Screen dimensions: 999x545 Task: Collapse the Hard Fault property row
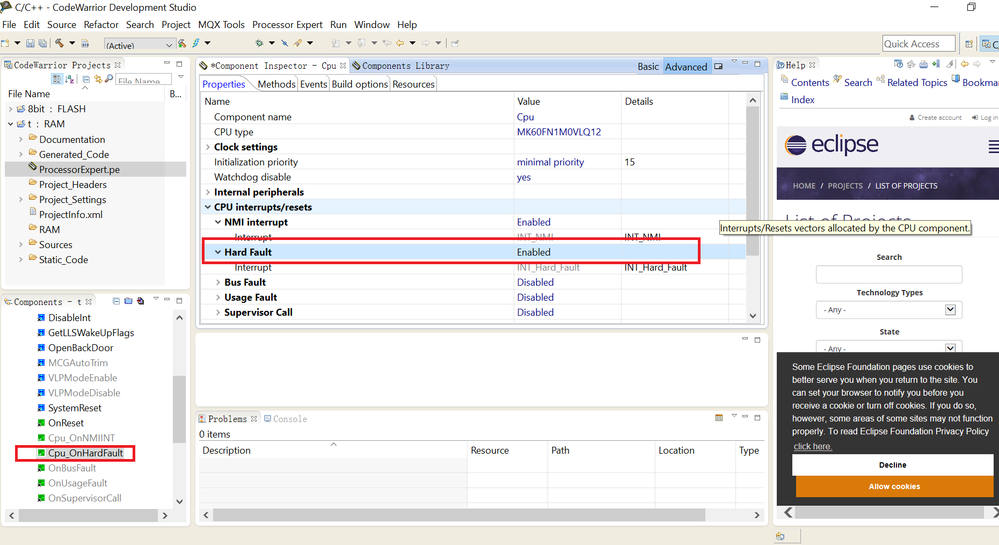tap(218, 252)
